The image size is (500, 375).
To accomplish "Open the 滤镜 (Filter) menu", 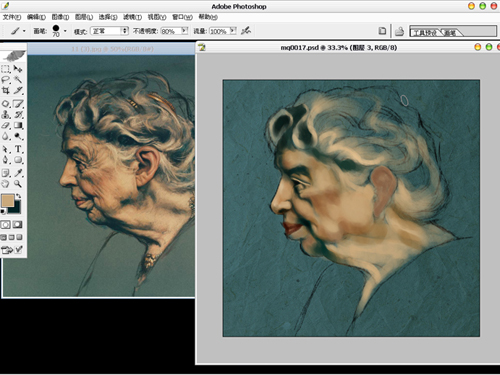I will click(132, 17).
